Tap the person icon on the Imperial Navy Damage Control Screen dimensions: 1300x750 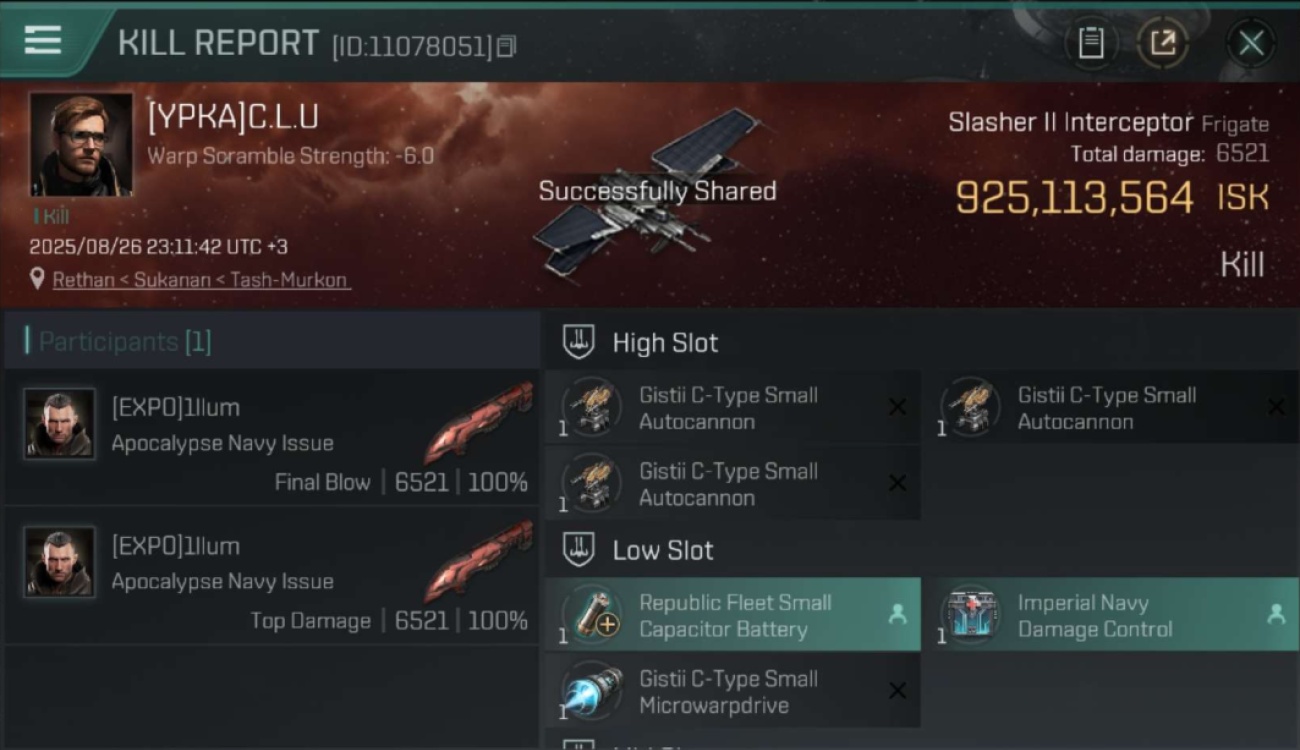(1276, 615)
